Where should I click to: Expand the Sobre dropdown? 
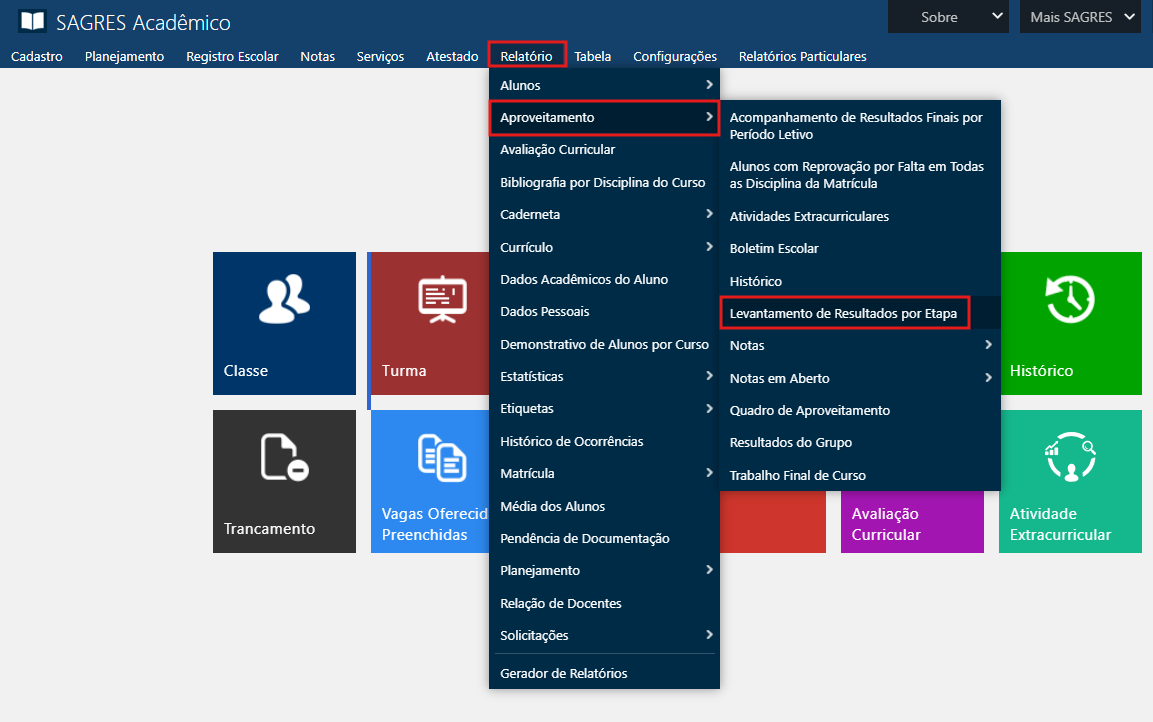tap(948, 17)
